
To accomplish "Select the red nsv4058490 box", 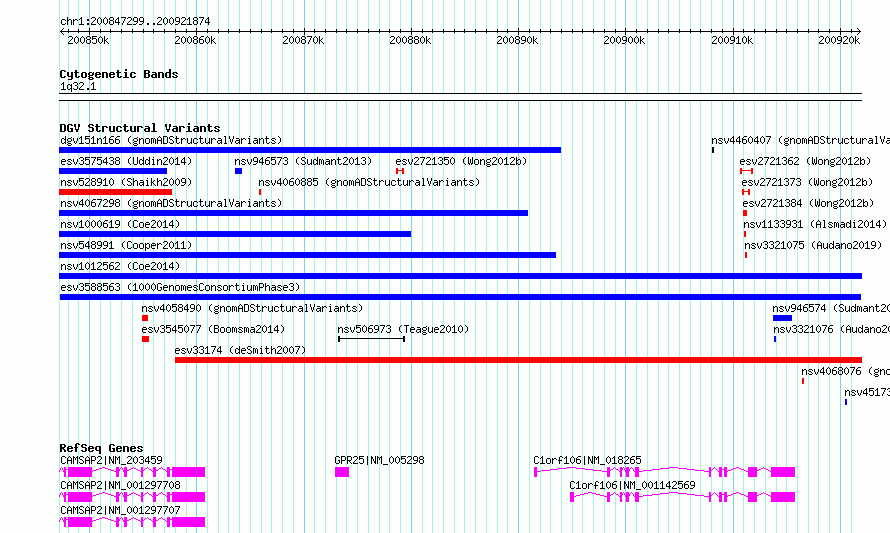I will point(145,318).
